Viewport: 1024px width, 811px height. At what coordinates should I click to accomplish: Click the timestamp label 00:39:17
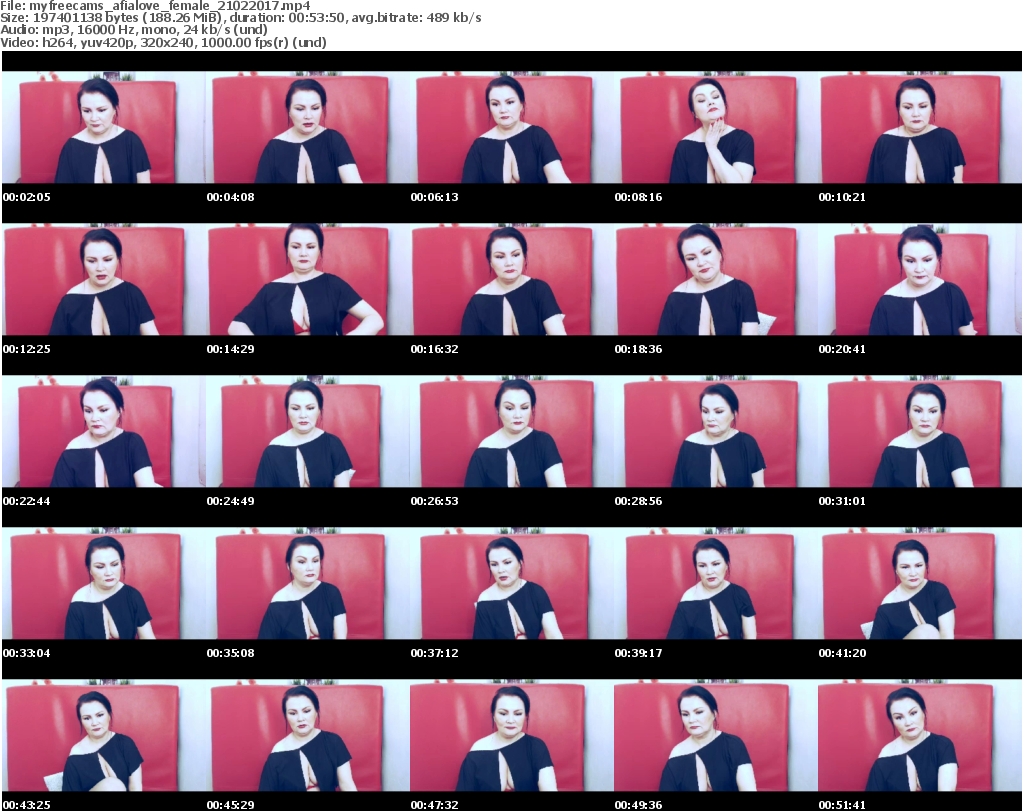click(638, 653)
